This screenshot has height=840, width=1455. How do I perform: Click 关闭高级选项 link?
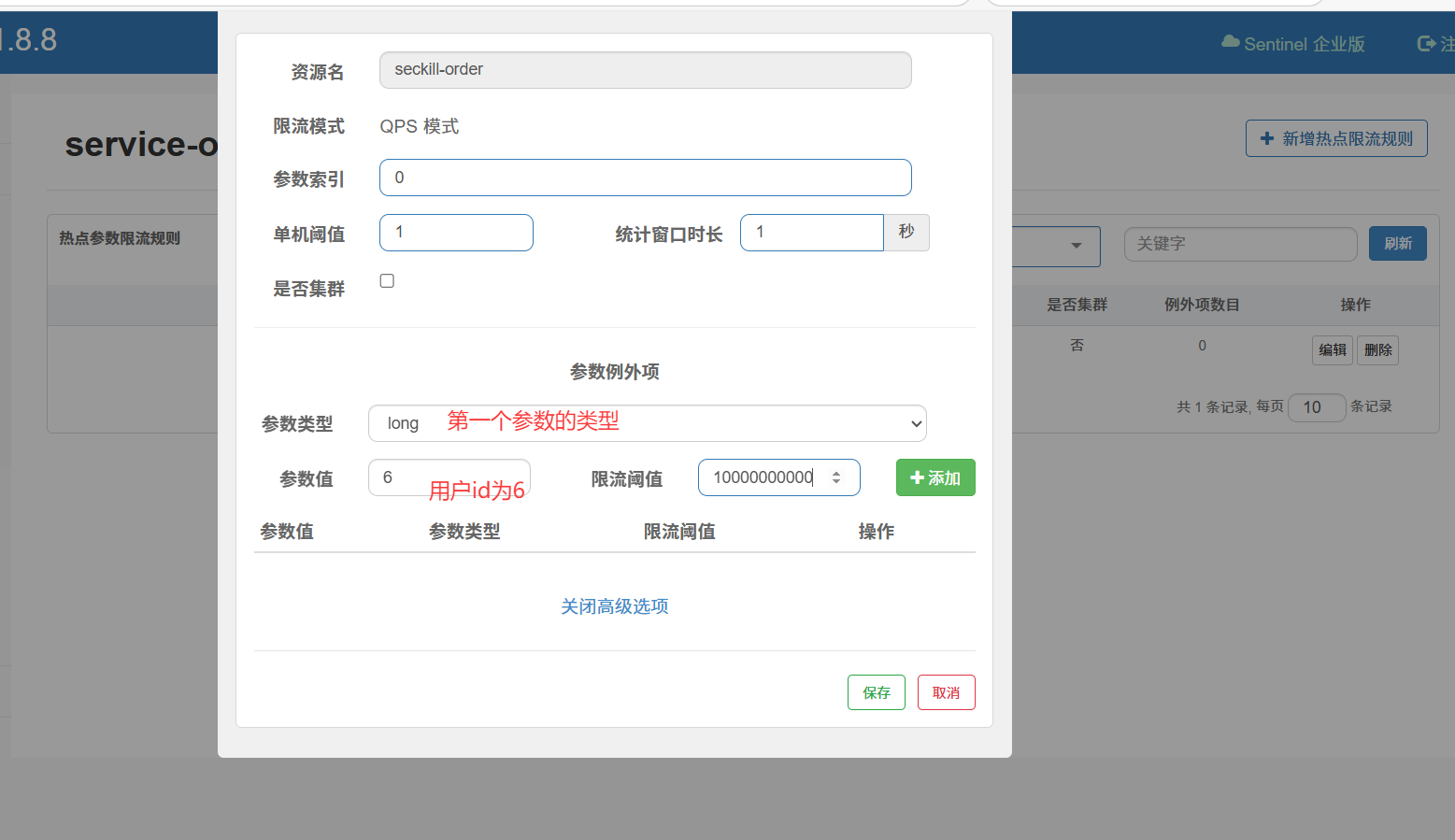coord(614,606)
